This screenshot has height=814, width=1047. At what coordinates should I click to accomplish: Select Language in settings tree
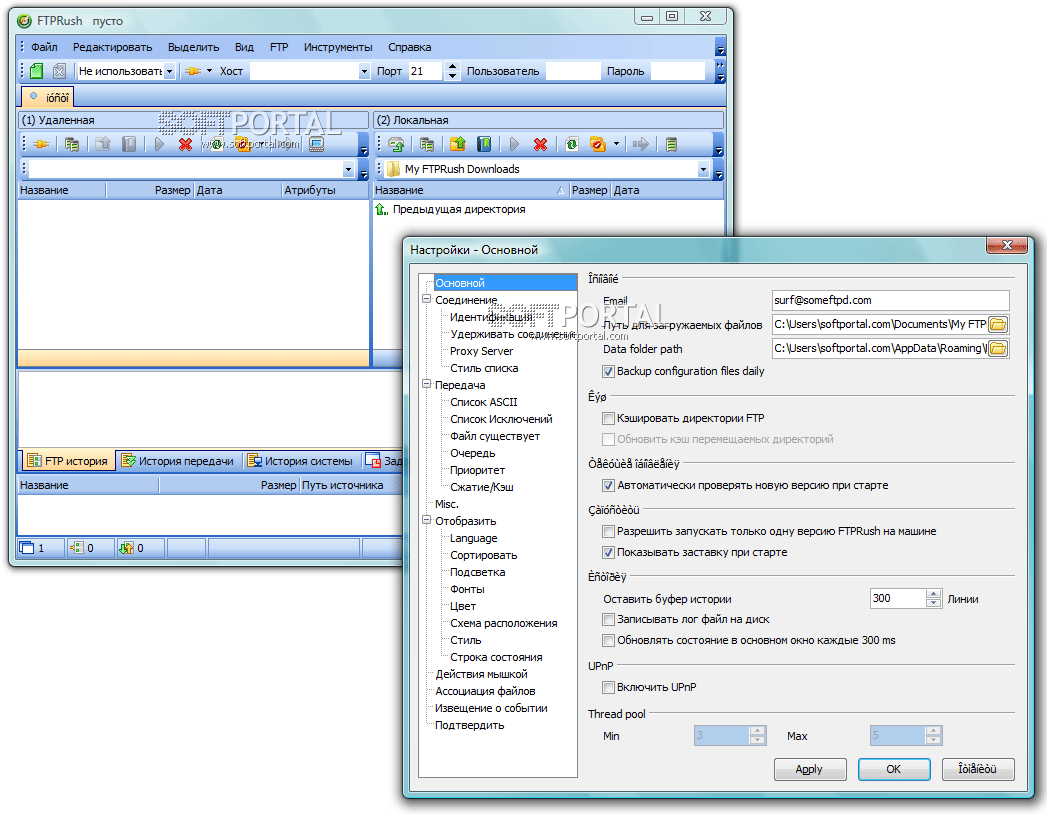[473, 538]
